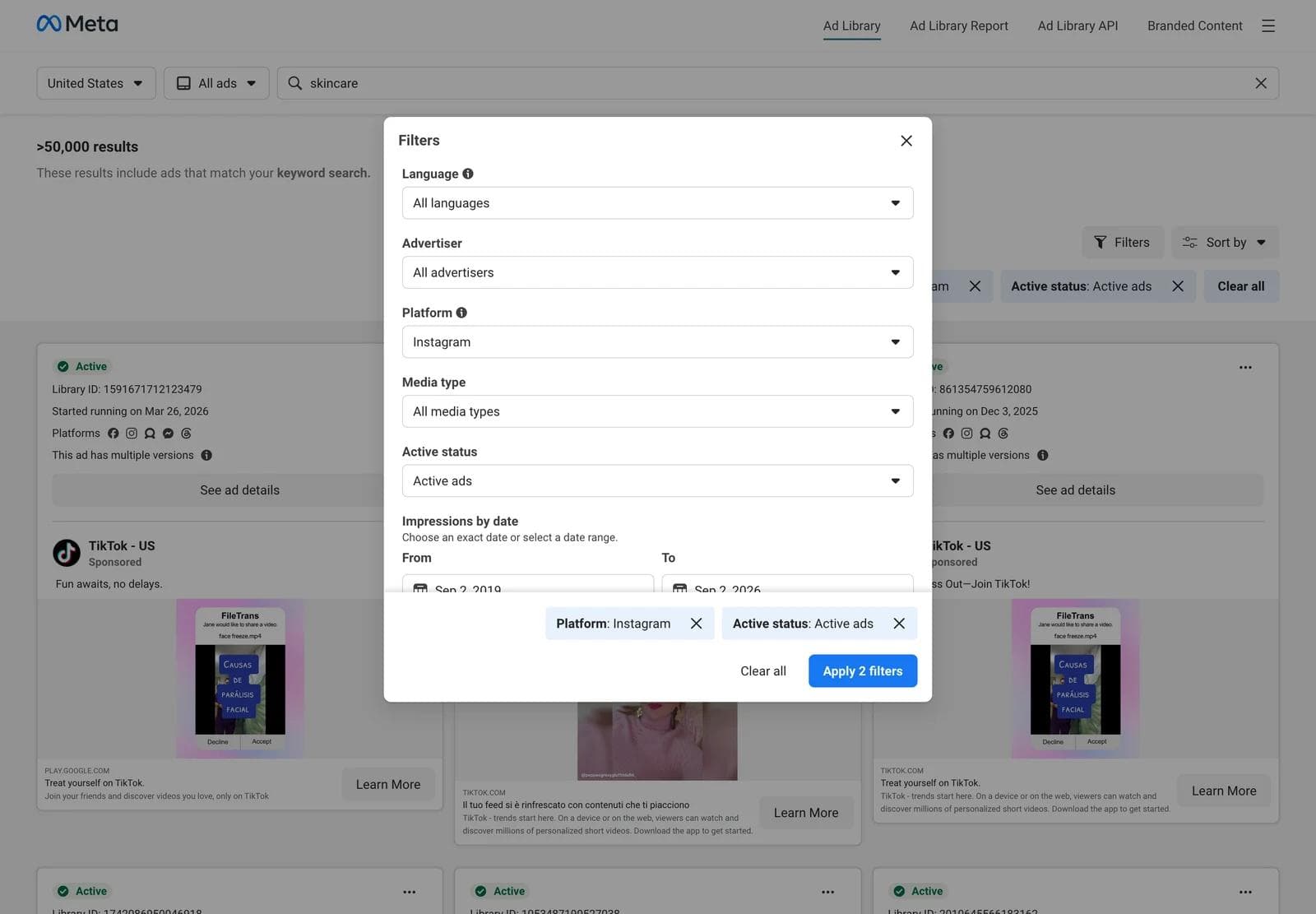Click the Threads platform icon on ad 1591671712123479
The width and height of the screenshot is (1316, 914).
[x=186, y=434]
